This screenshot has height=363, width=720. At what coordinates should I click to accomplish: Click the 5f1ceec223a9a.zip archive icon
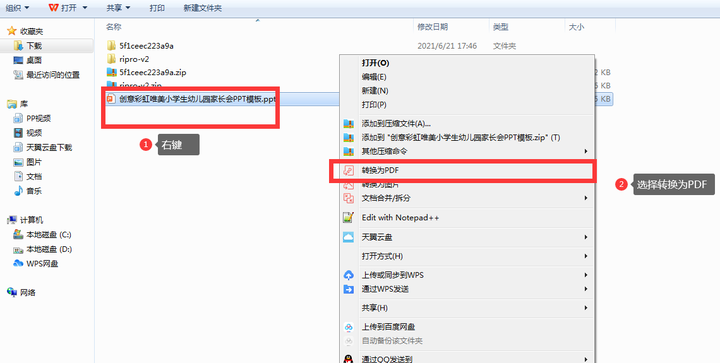[x=111, y=72]
